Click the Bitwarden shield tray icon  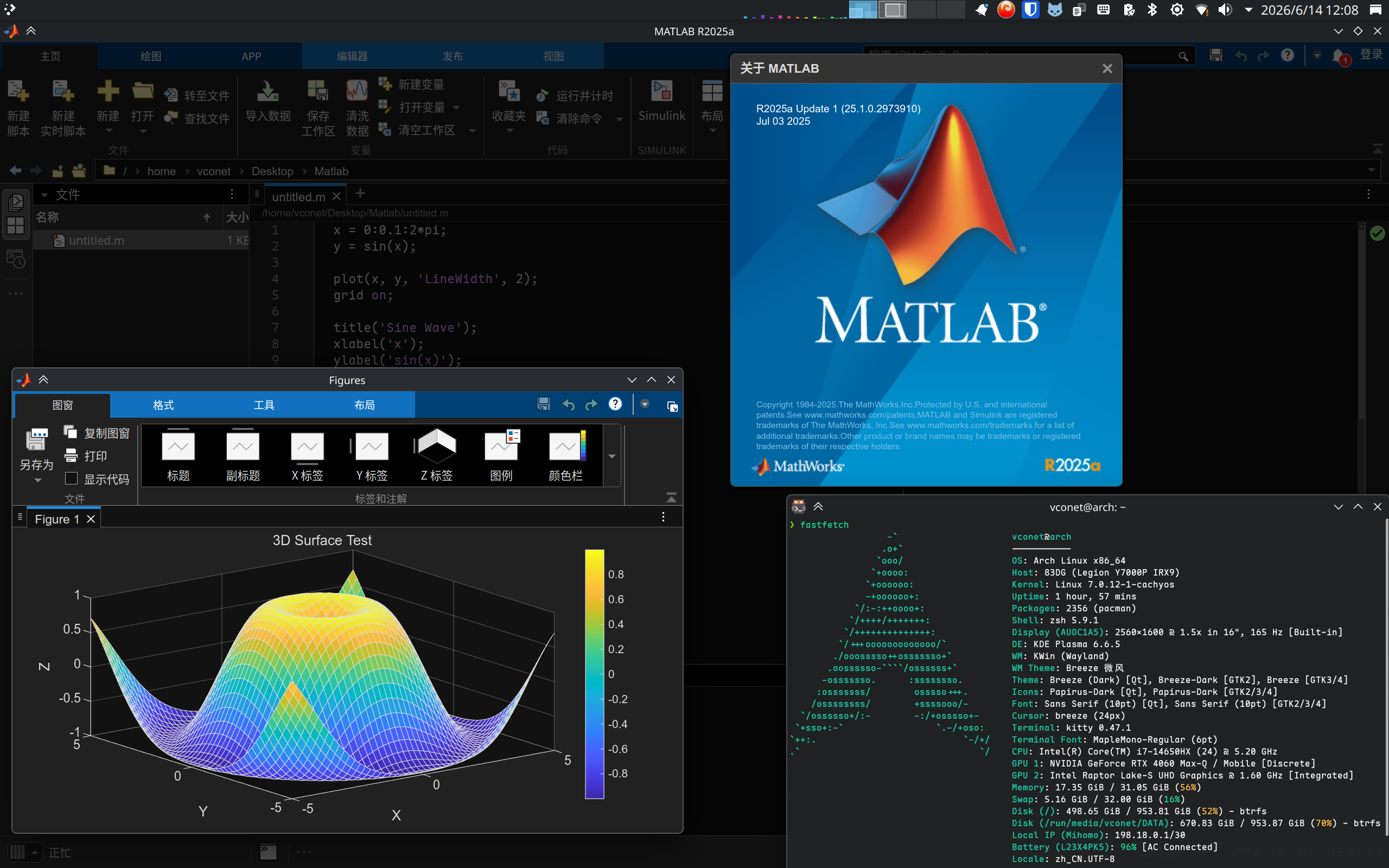pos(1031,10)
